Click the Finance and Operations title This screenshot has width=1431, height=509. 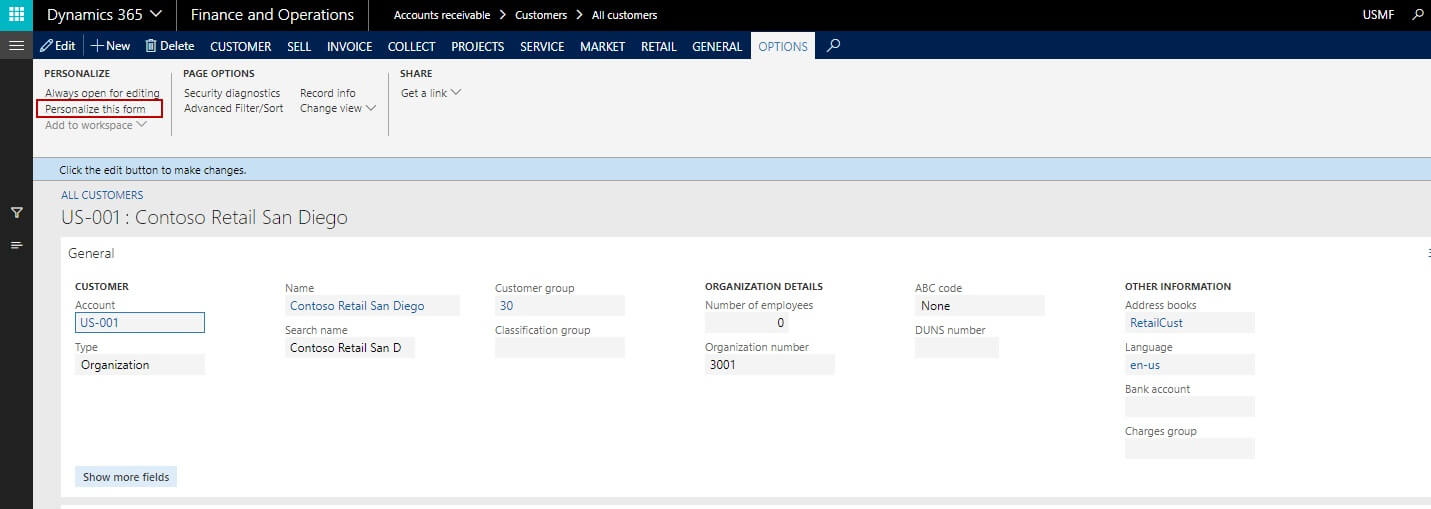[x=272, y=15]
